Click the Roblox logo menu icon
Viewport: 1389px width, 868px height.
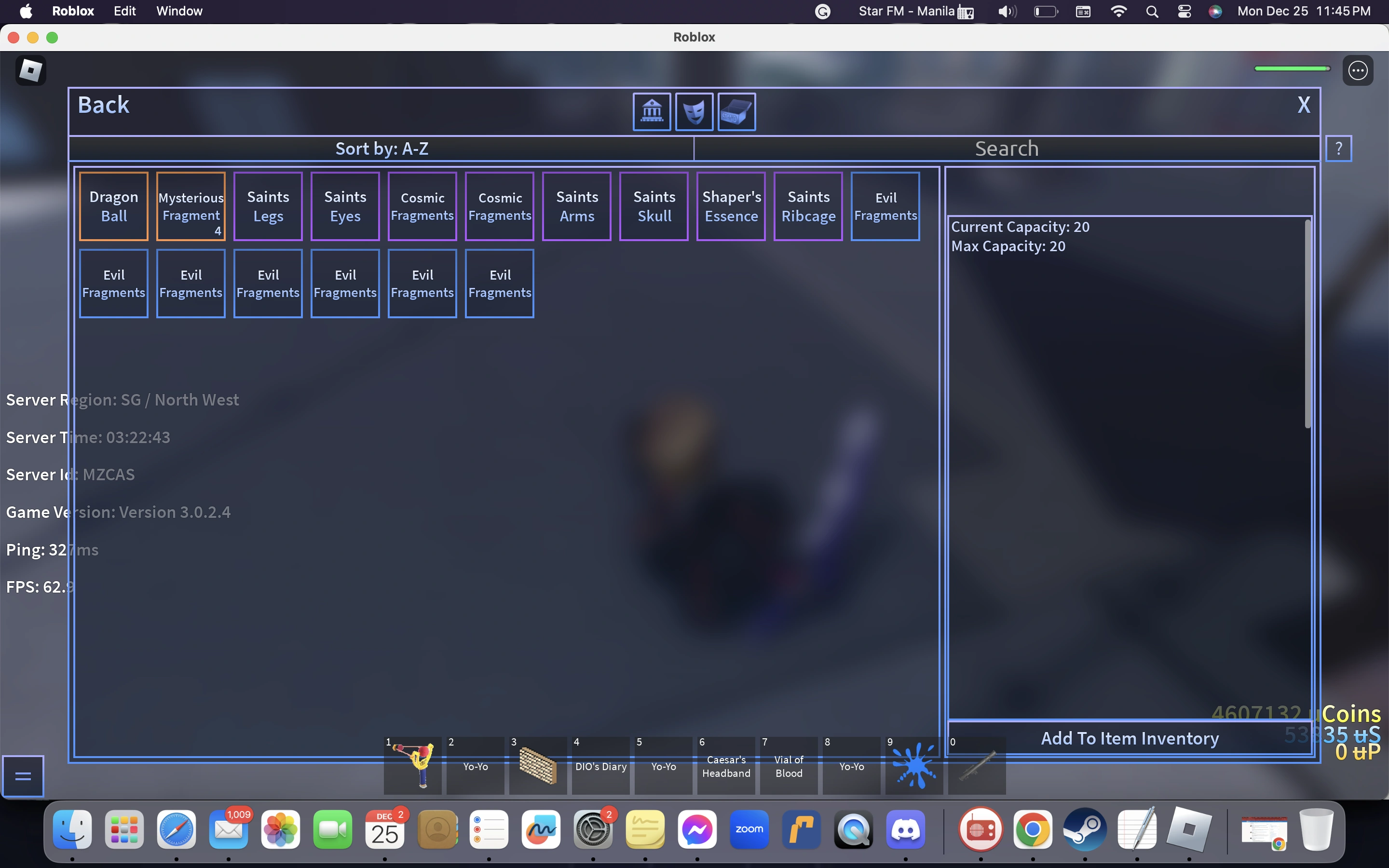(x=30, y=70)
